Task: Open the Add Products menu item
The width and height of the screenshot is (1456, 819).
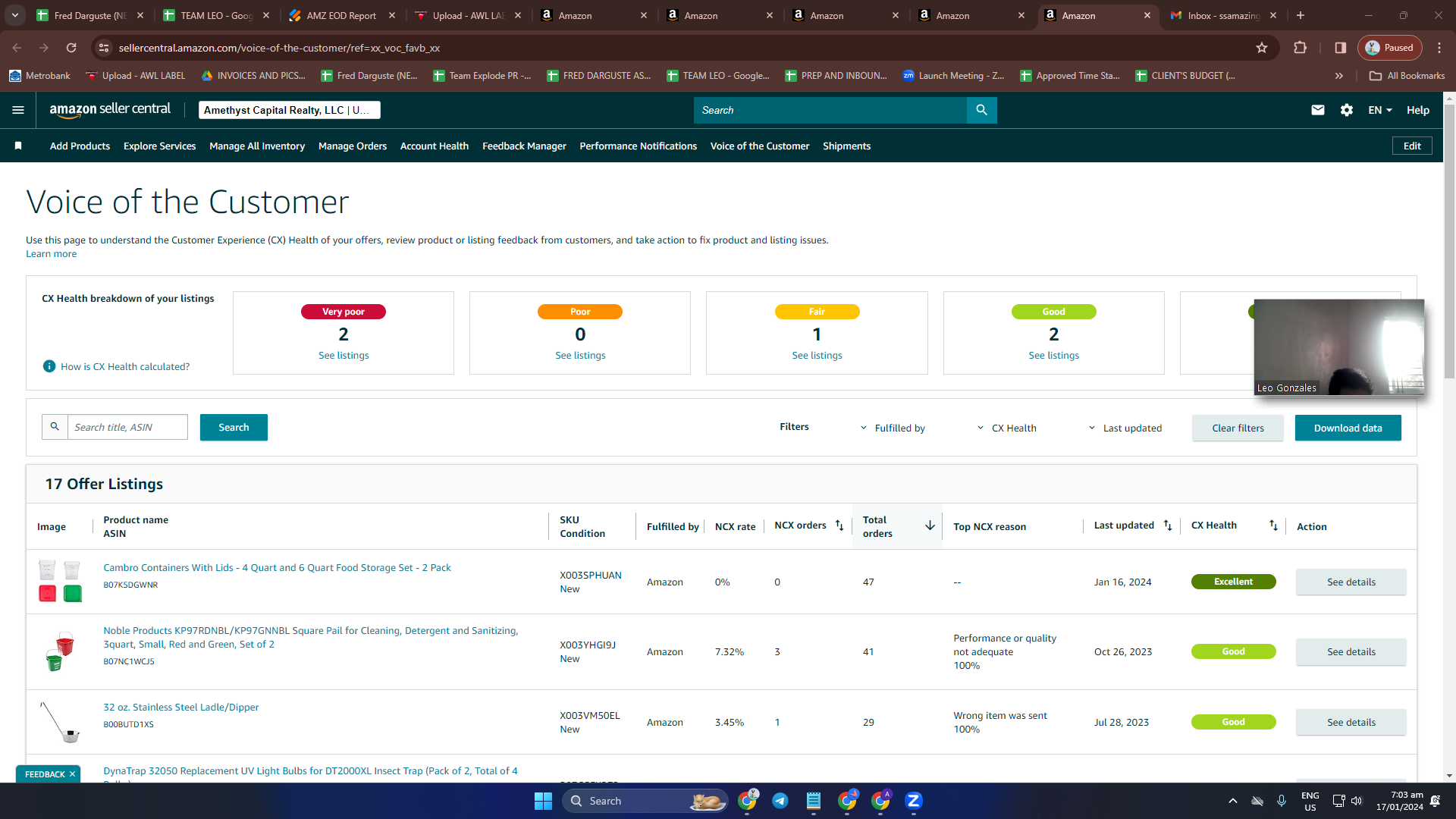Action: point(80,146)
